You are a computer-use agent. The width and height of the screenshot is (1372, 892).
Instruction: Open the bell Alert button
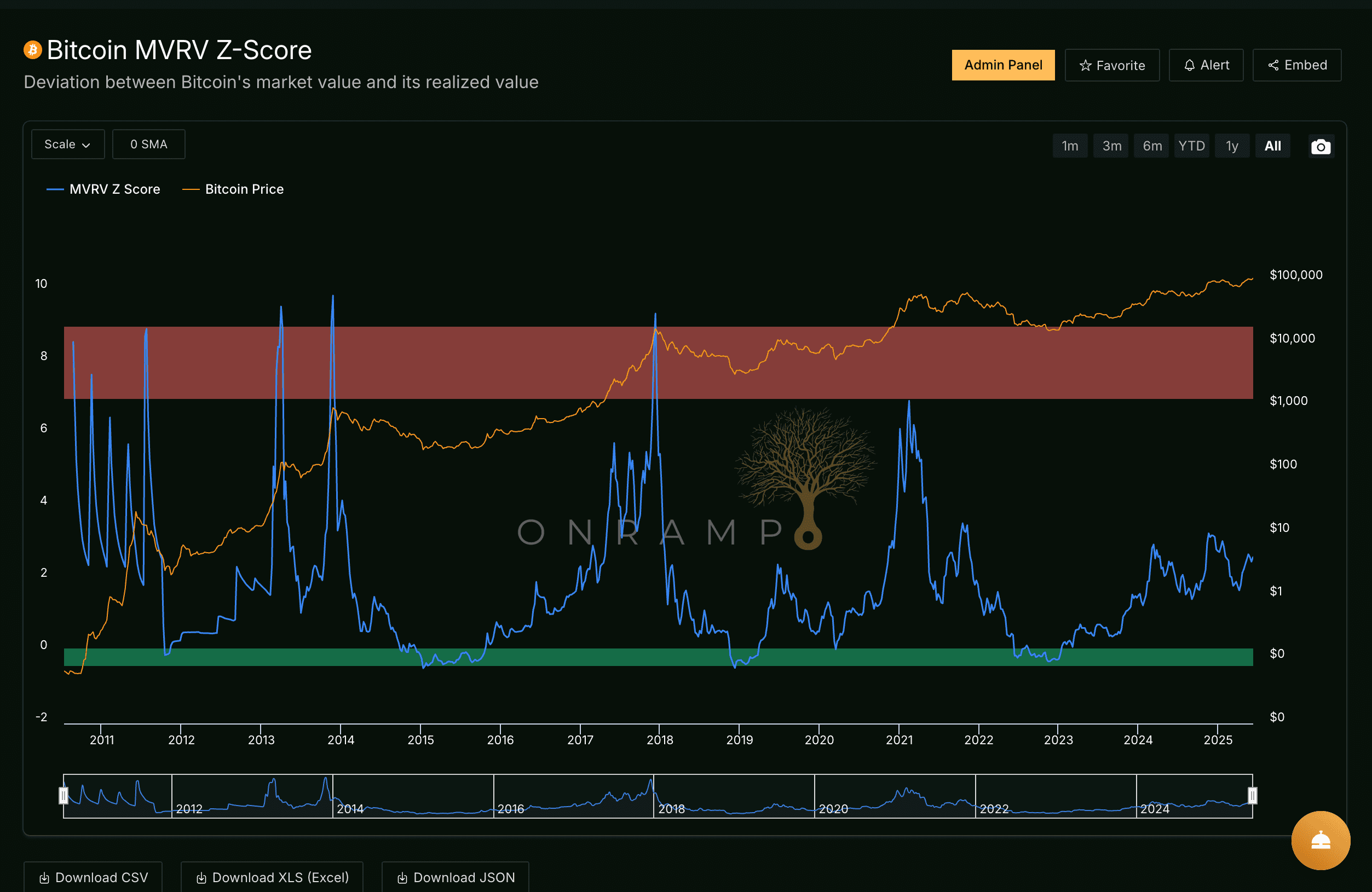(1206, 65)
